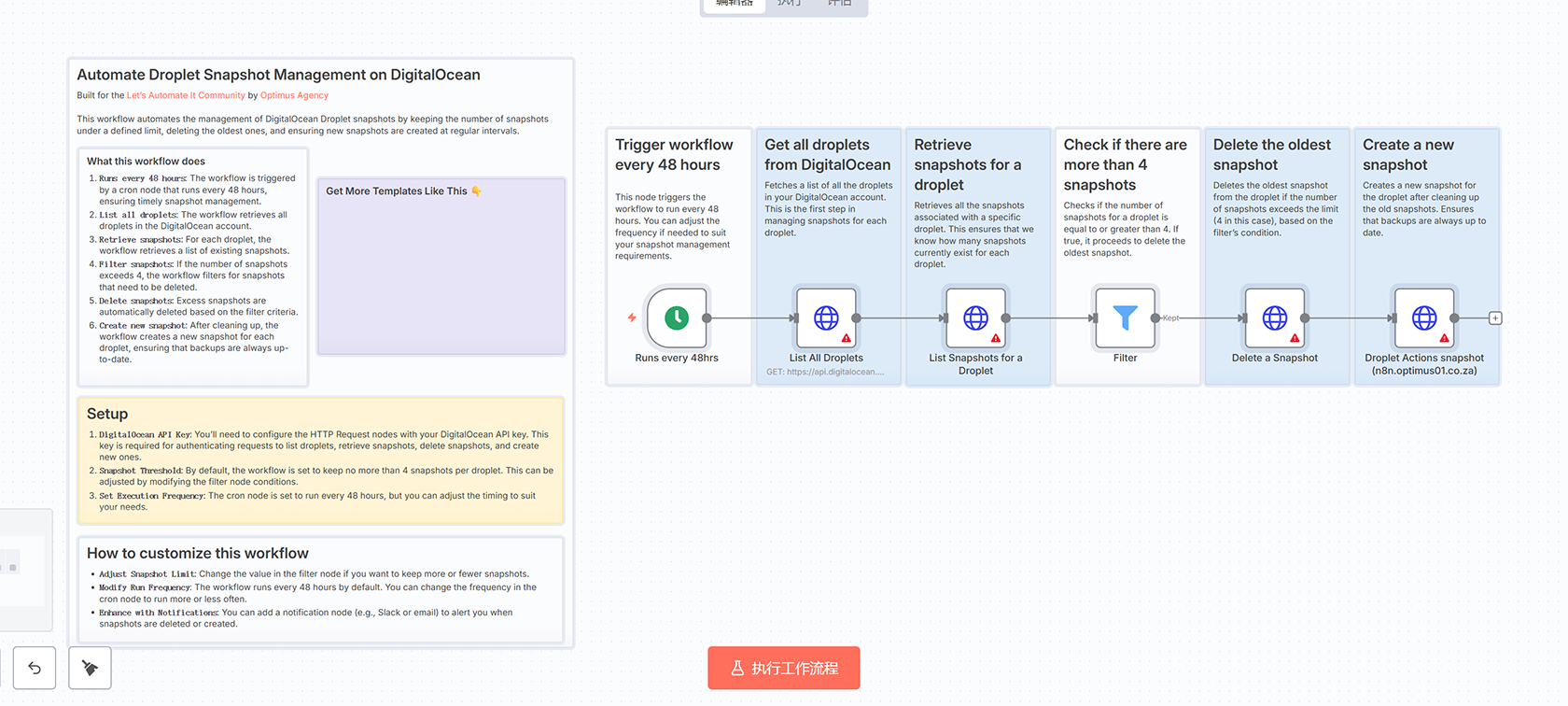Viewport: 1568px width, 706px height.
Task: Click the plus icon after the last node
Action: pos(1495,318)
